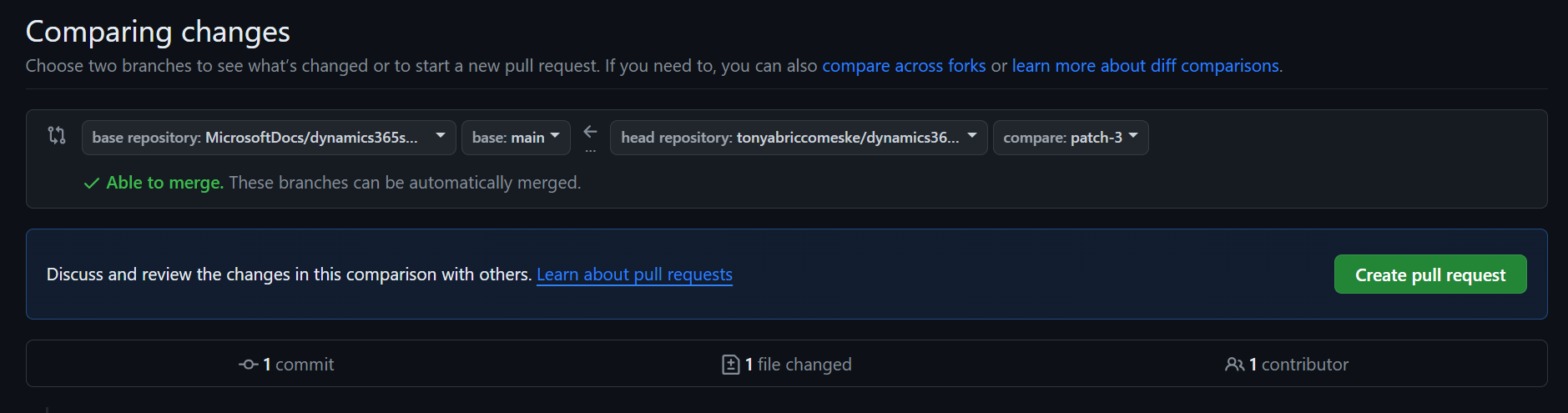Switch to the 1 file changed tab
Viewport: 1568px width, 413px height.
787,365
